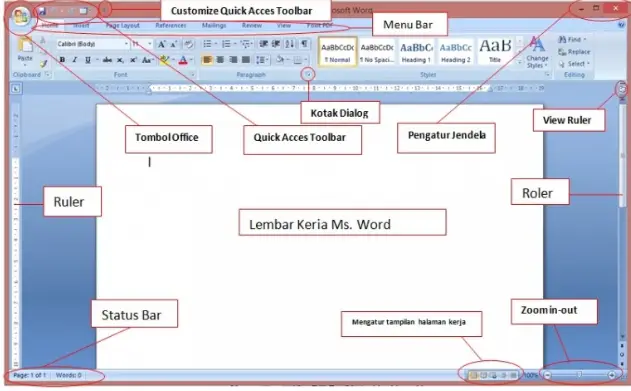Center-align the paragraph text
The height and width of the screenshot is (391, 631).
pyautogui.click(x=220, y=60)
